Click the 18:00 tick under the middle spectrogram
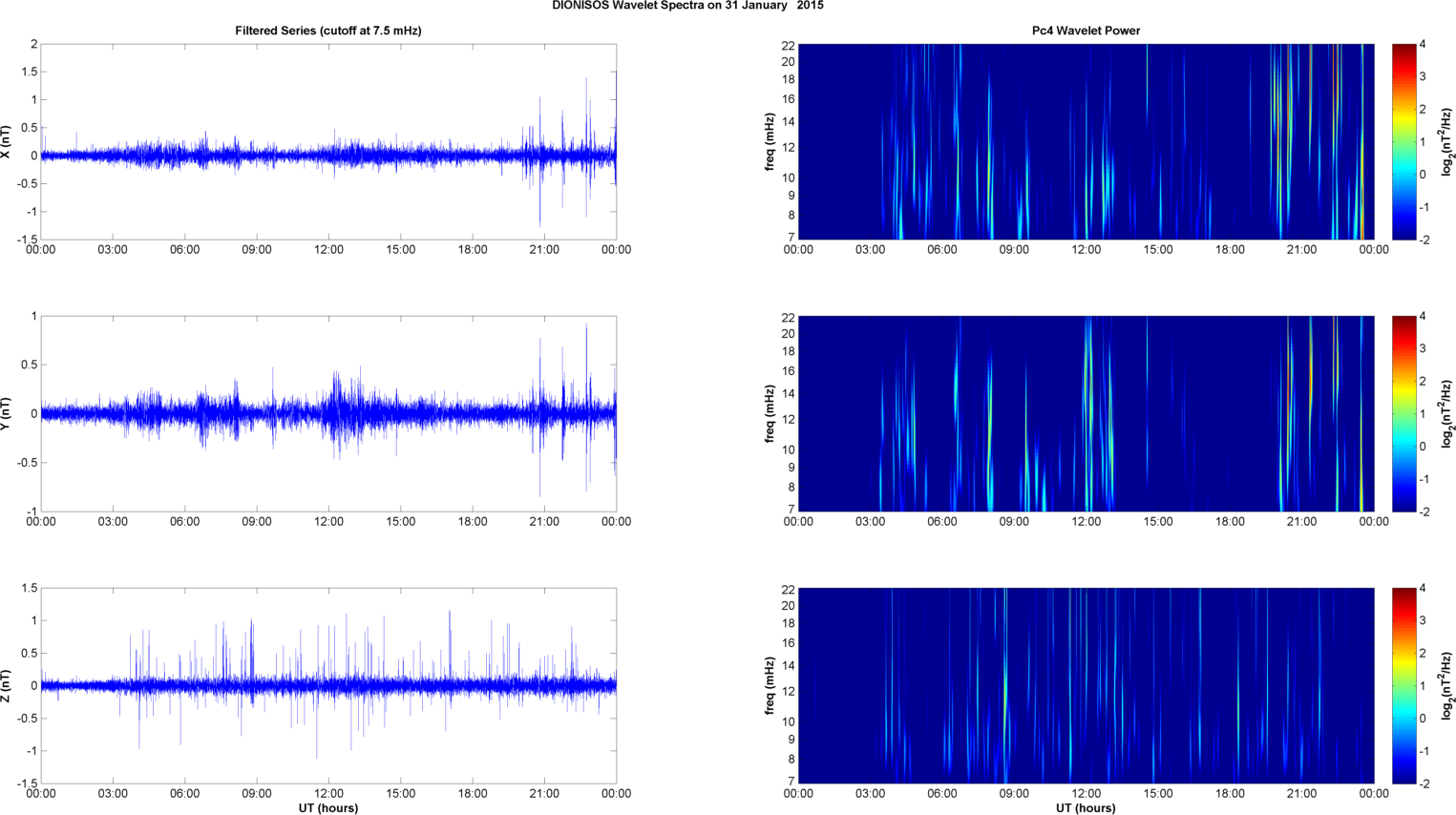Screen dimensions: 1456x815 (x=1230, y=522)
